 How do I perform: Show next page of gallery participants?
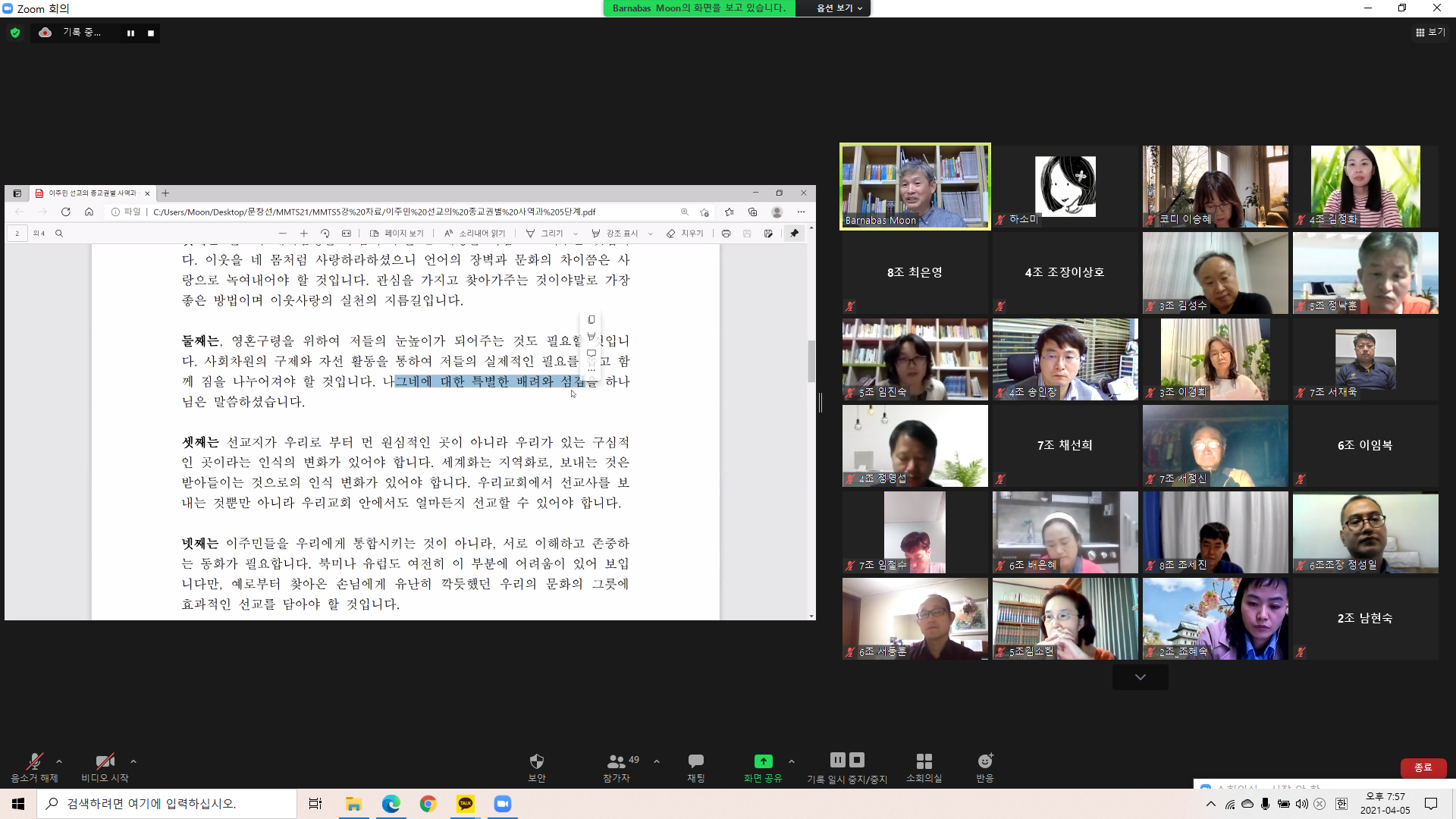coord(1140,677)
